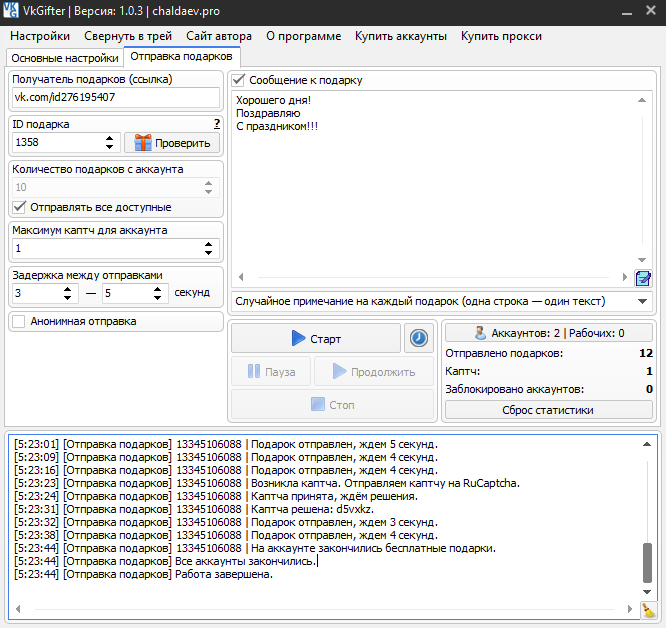
Task: Click the broom icon to clear log
Action: (x=648, y=610)
